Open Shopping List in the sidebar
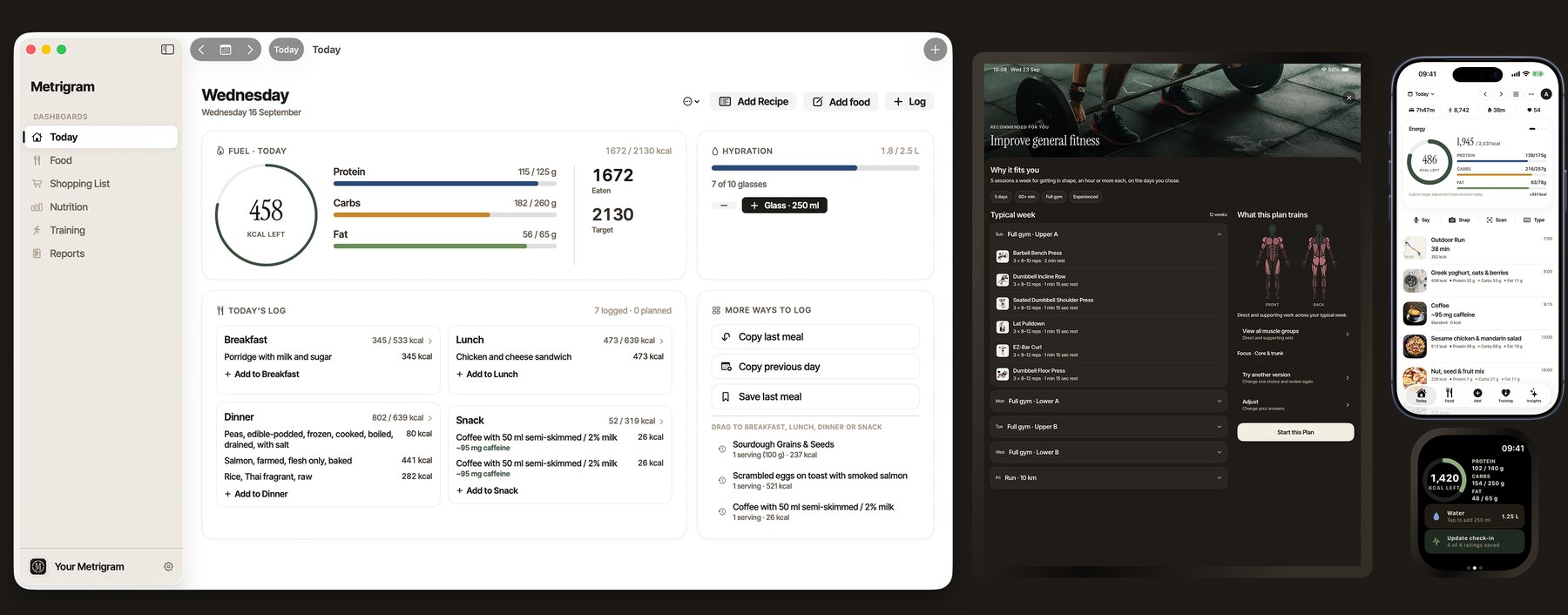The width and height of the screenshot is (1568, 615). [100, 184]
